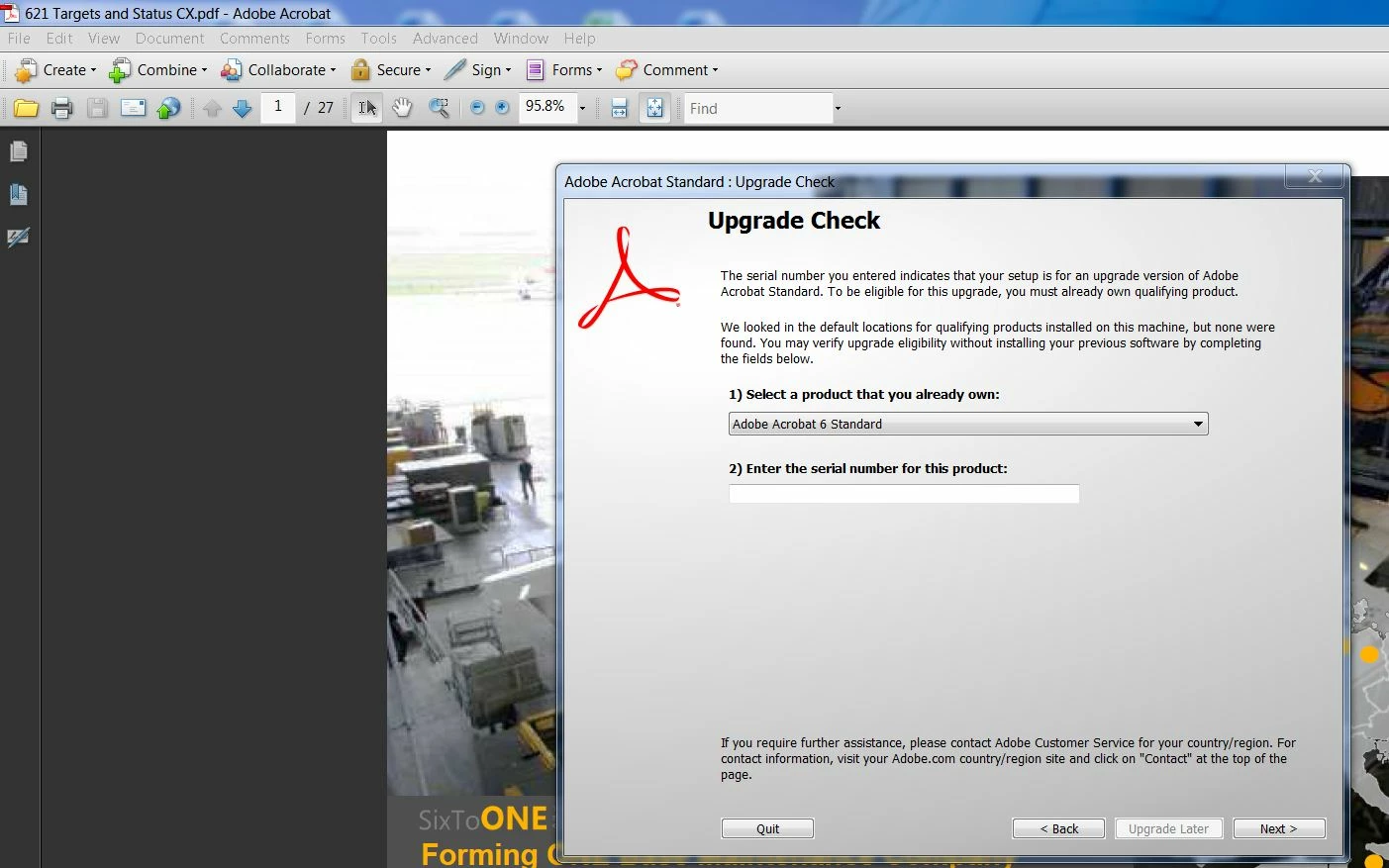Click the Open file folder icon
This screenshot has height=868, width=1389.
pyautogui.click(x=26, y=108)
